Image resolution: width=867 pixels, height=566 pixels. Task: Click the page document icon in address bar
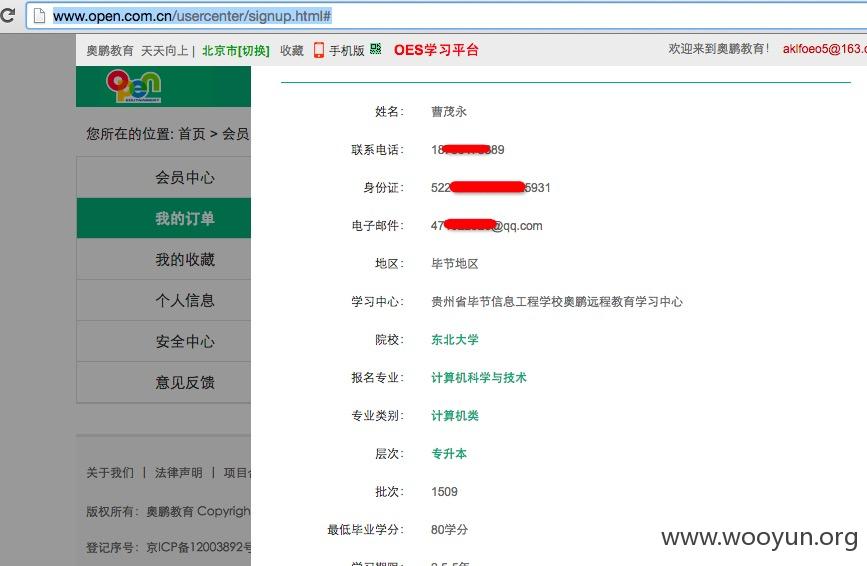click(39, 16)
